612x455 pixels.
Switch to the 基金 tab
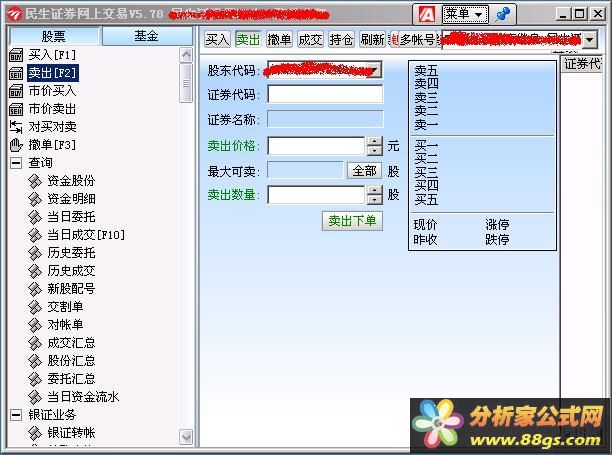pos(147,36)
